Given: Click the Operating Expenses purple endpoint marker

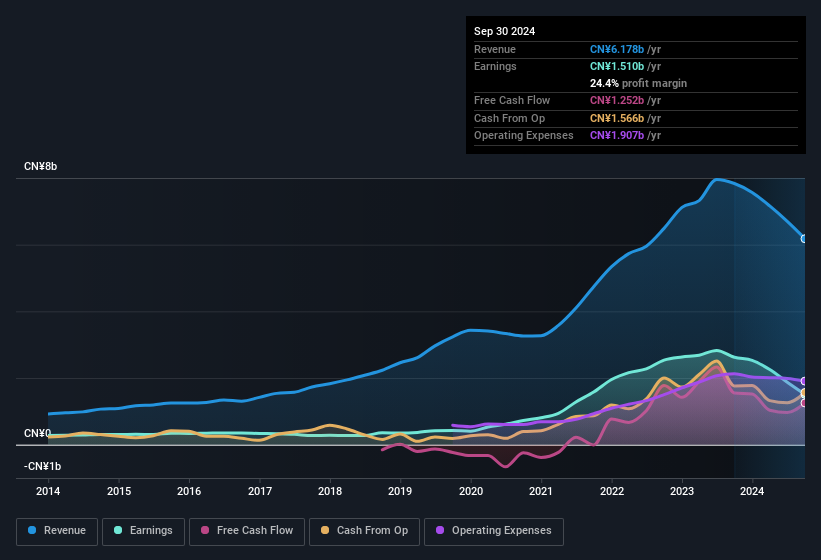Looking at the screenshot, I should pyautogui.click(x=804, y=381).
